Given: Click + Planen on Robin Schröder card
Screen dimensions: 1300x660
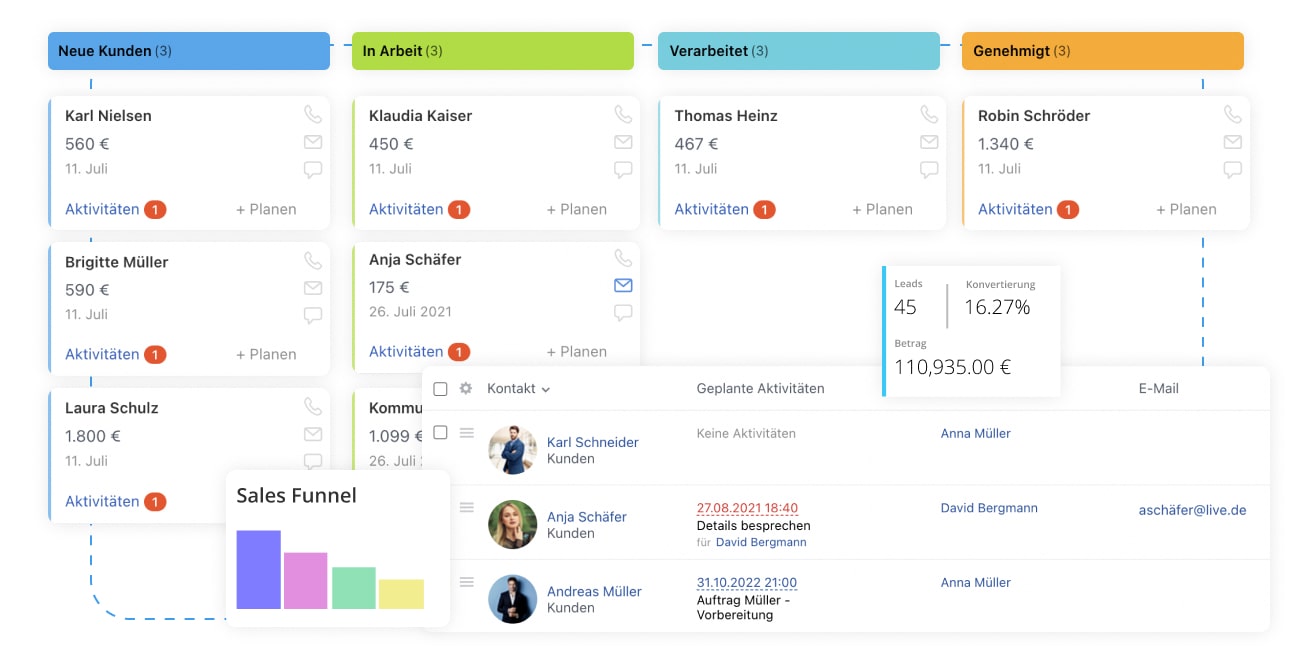Looking at the screenshot, I should tap(1186, 209).
